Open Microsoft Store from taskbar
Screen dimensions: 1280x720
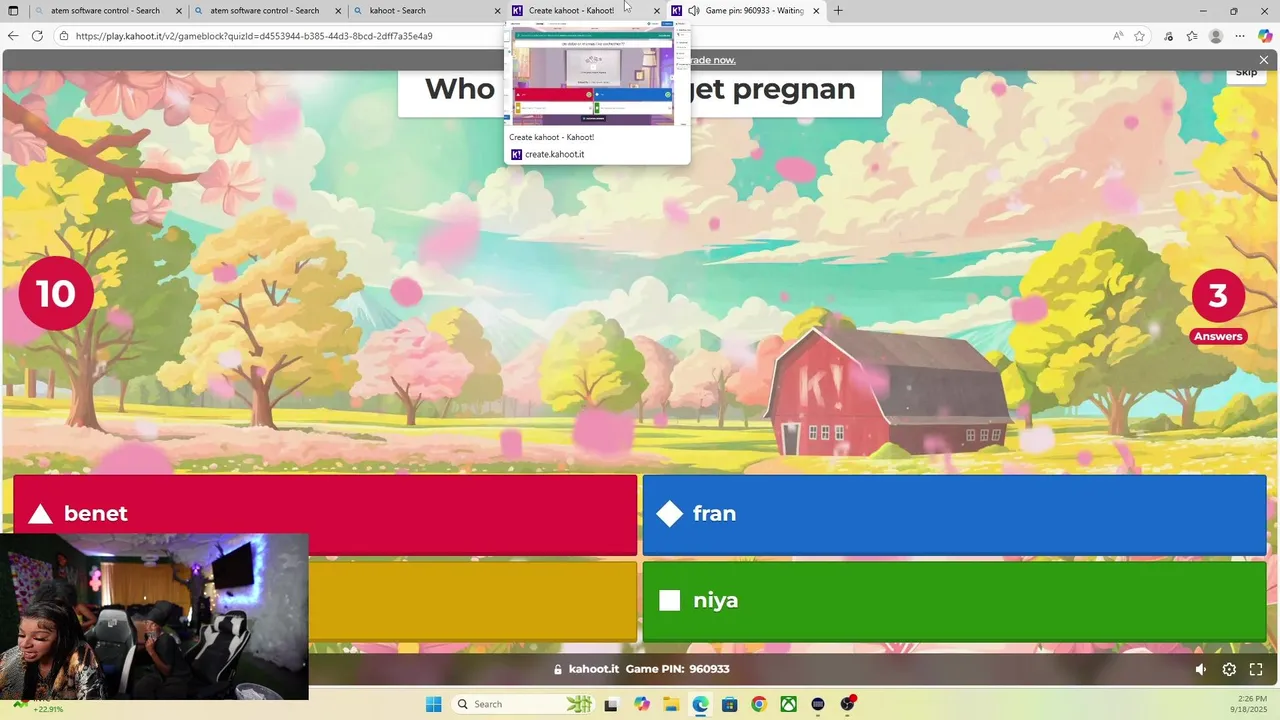pos(729,704)
